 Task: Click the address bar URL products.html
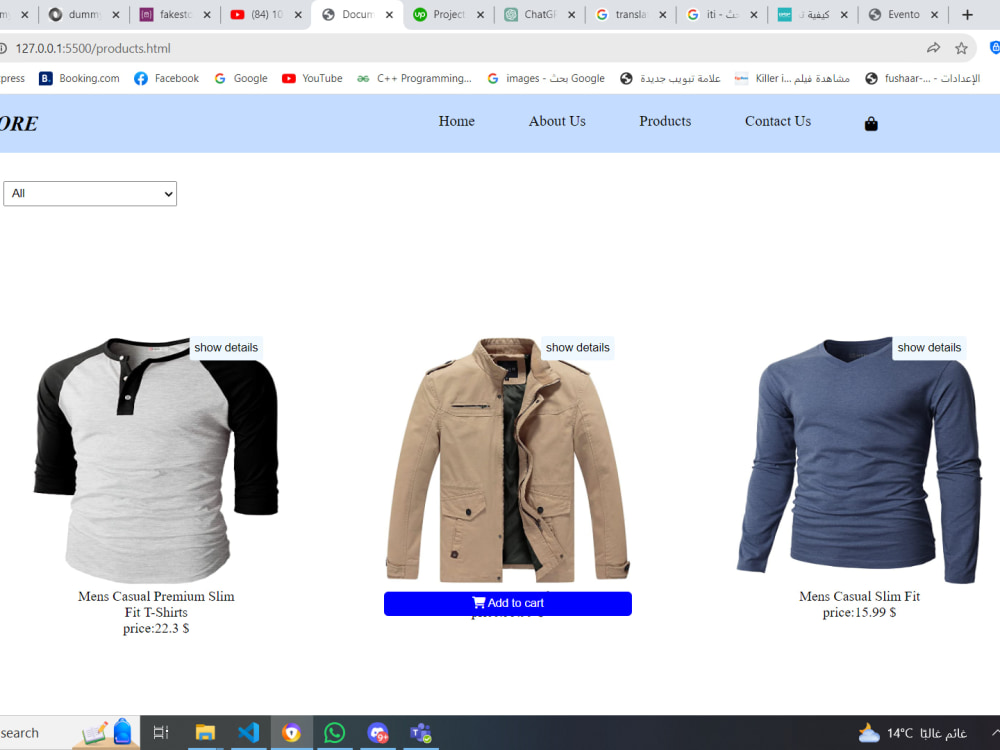(x=93, y=48)
